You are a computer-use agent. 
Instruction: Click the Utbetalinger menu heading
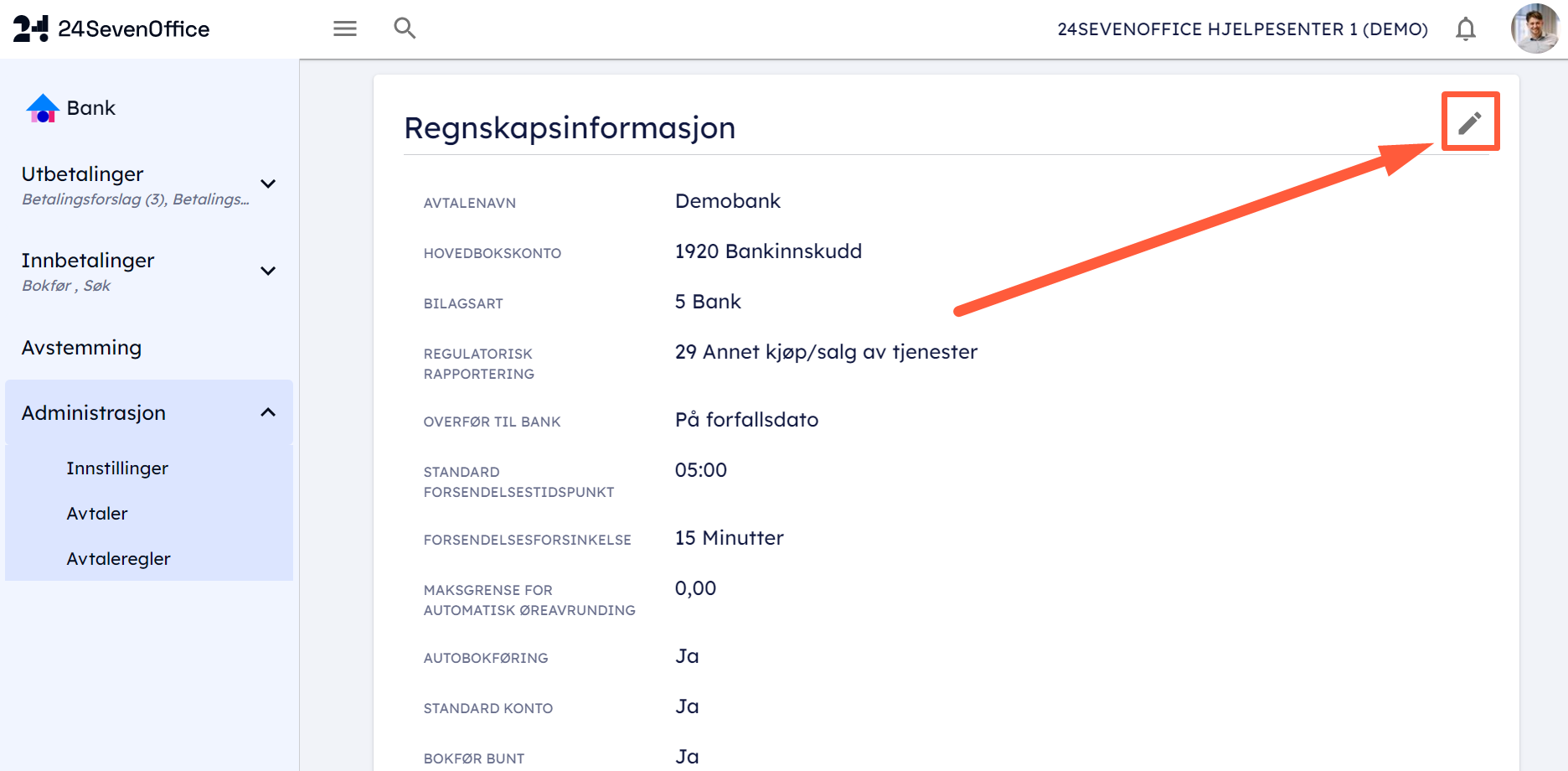coord(82,174)
